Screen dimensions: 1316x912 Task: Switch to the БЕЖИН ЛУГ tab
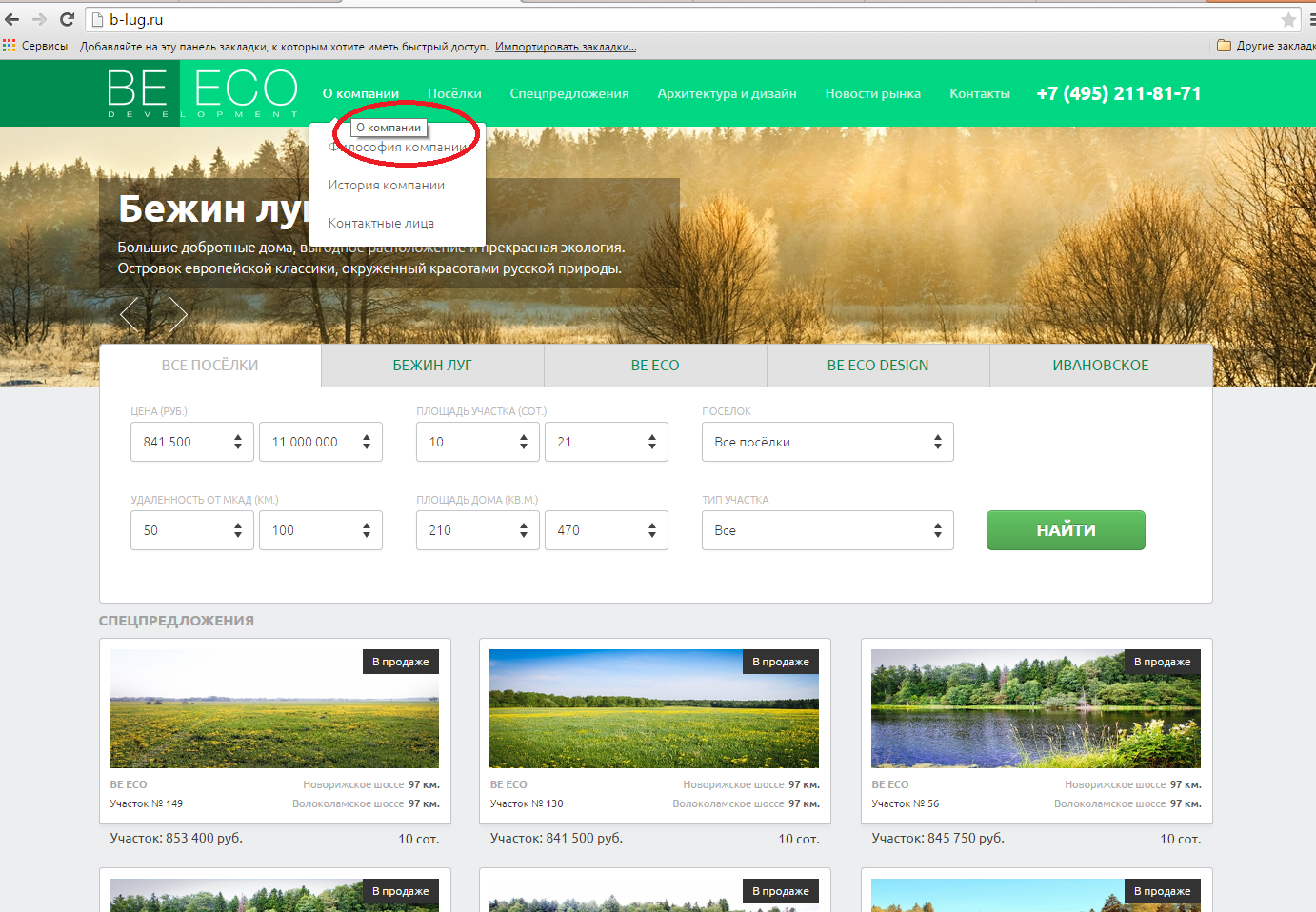(432, 366)
